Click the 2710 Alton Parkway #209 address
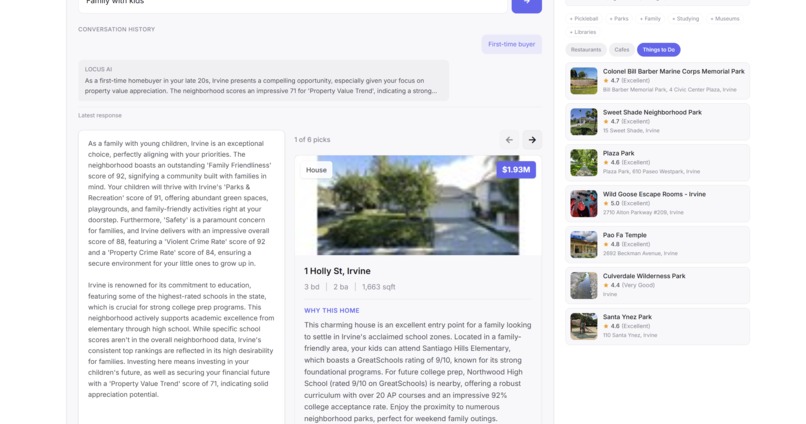Screen dimensions: 806x424 (x=643, y=212)
